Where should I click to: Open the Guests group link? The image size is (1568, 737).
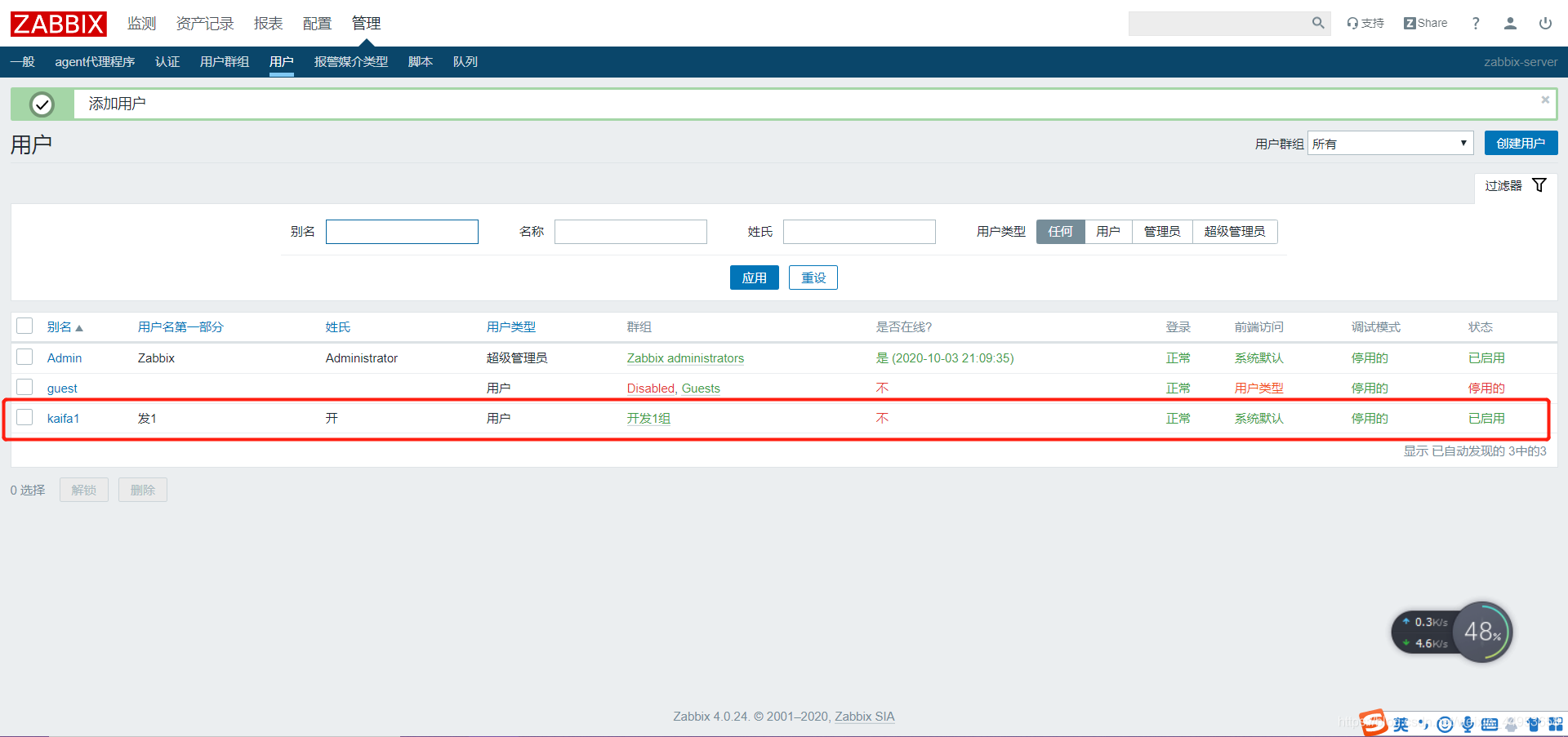click(x=701, y=388)
